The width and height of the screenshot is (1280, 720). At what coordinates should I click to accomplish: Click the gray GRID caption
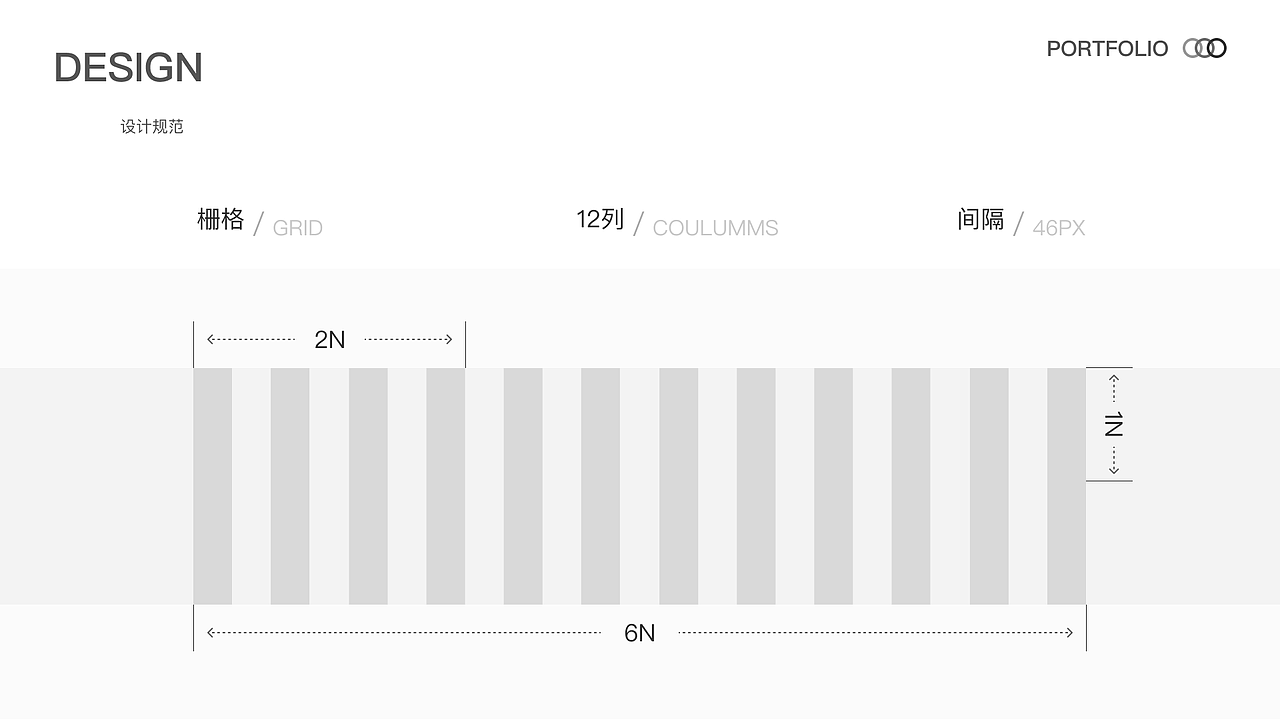(298, 228)
